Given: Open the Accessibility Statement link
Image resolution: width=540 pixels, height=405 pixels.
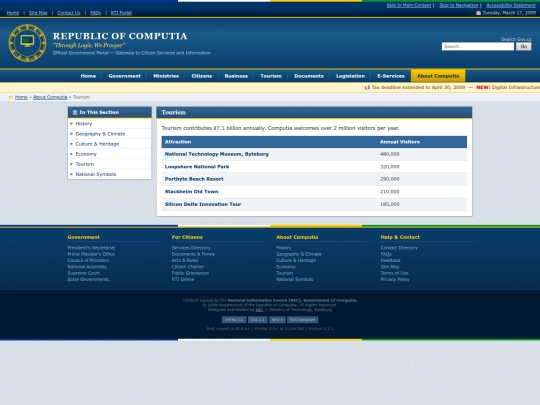Looking at the screenshot, I should coord(511,5).
